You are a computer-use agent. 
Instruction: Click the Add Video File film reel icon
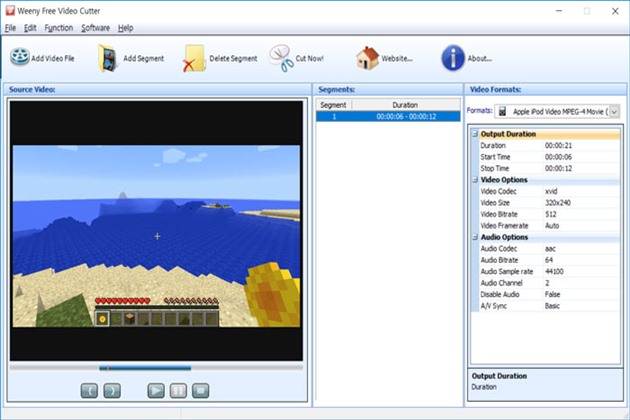click(x=20, y=57)
